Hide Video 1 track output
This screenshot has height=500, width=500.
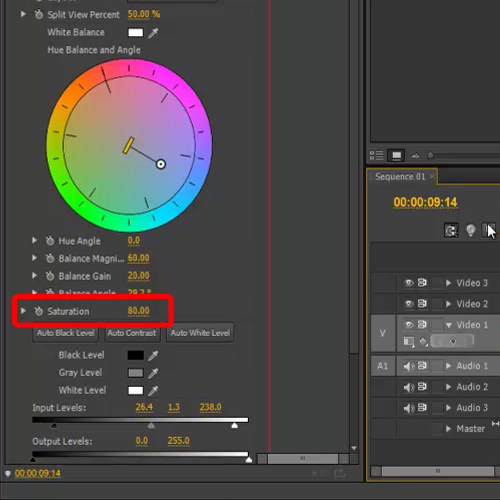point(409,324)
